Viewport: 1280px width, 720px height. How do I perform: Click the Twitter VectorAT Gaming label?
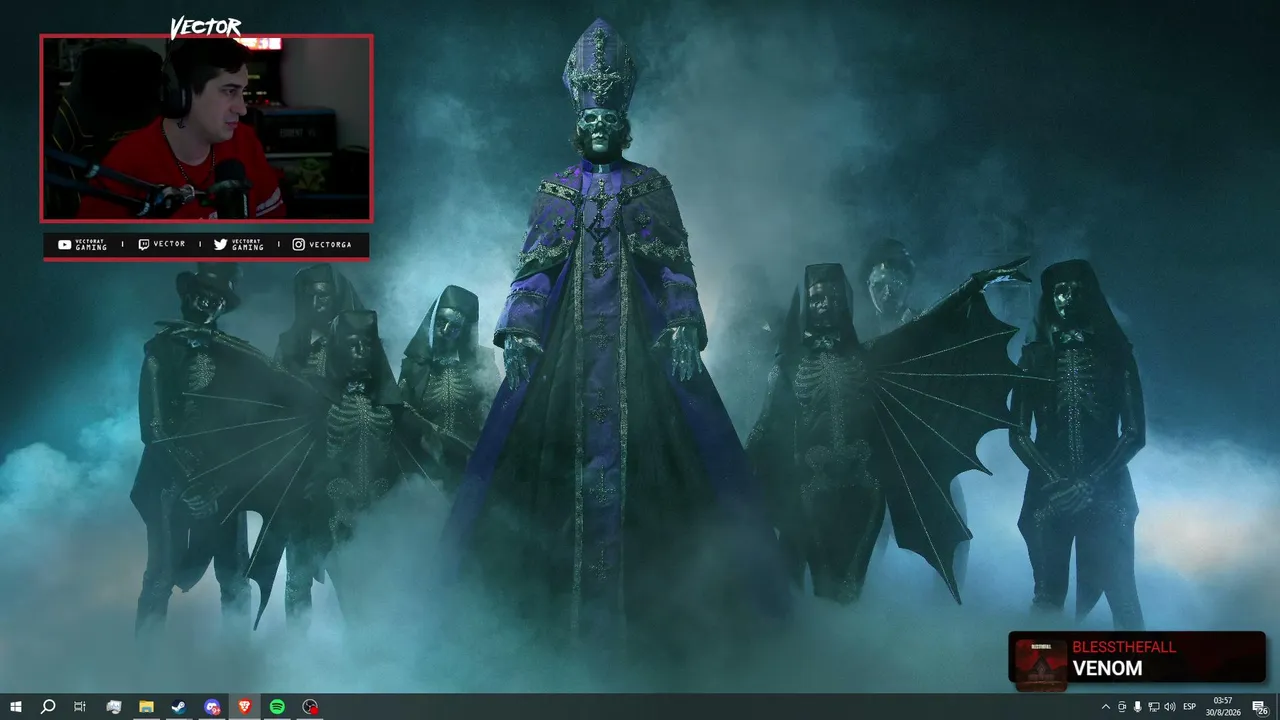coord(239,245)
